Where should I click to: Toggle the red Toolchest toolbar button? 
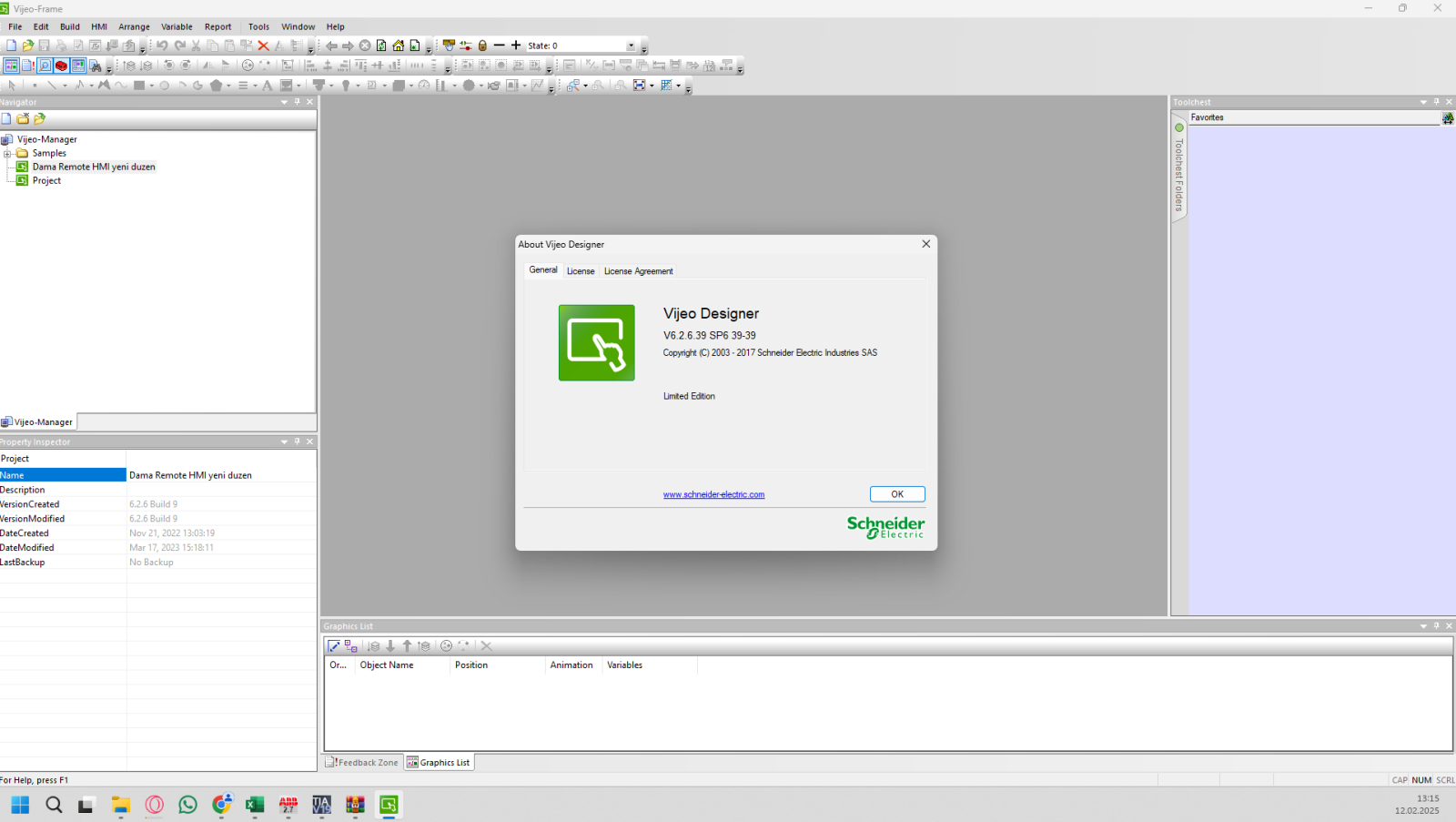coord(61,66)
